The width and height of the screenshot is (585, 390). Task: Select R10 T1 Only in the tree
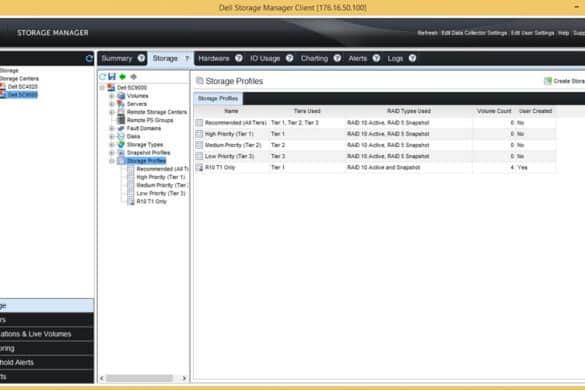151,202
